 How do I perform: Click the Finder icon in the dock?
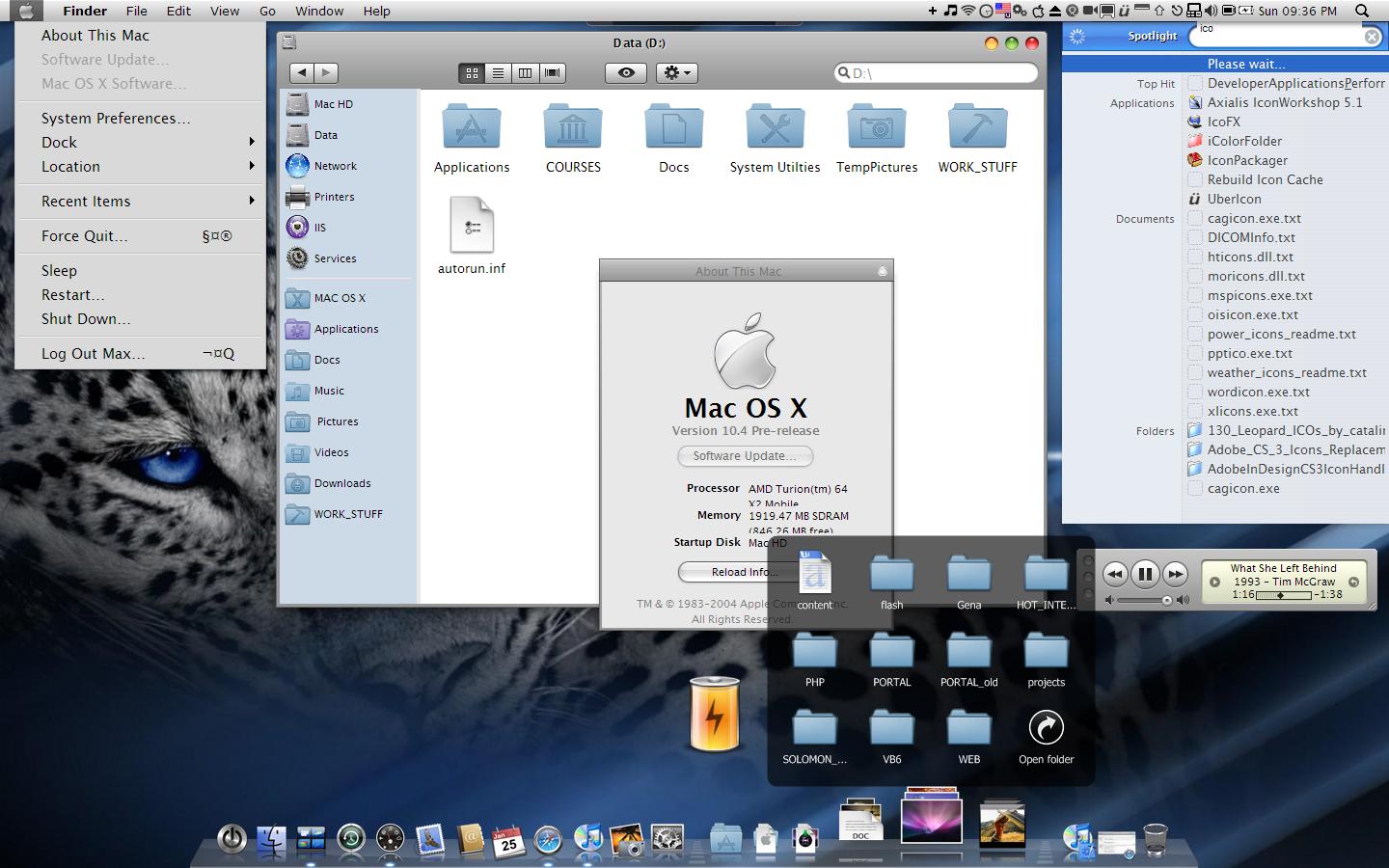point(272,840)
